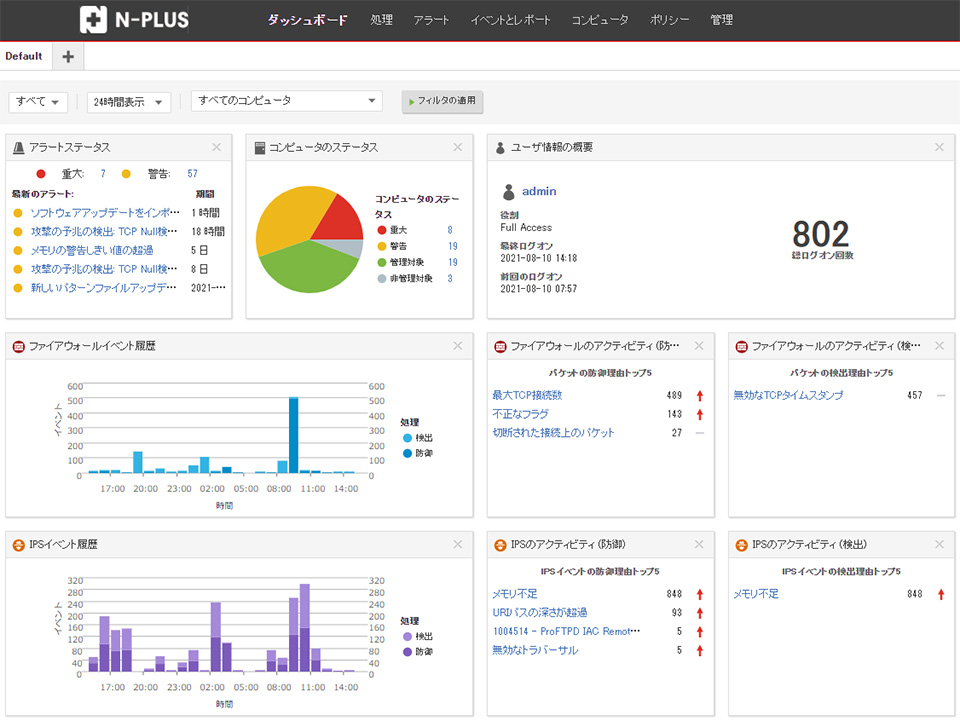Click the 重大 alert count 7
960x721 pixels.
click(103, 174)
